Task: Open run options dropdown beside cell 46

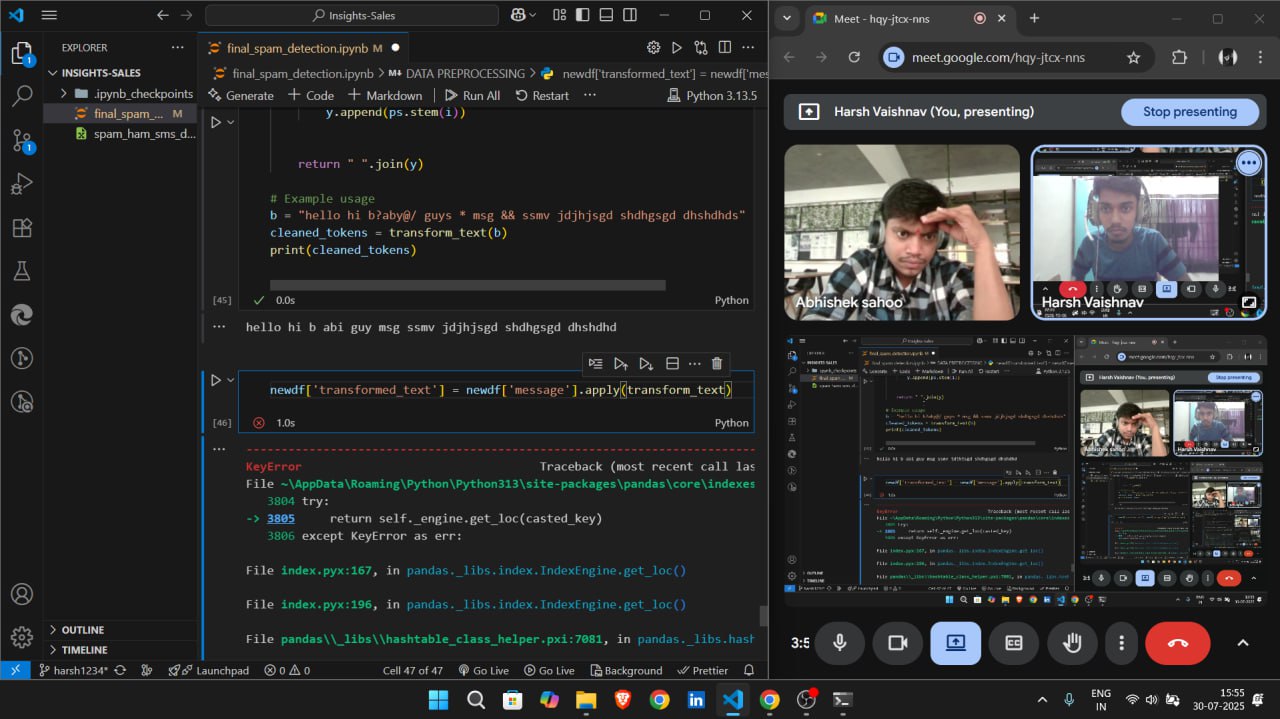Action: click(231, 380)
